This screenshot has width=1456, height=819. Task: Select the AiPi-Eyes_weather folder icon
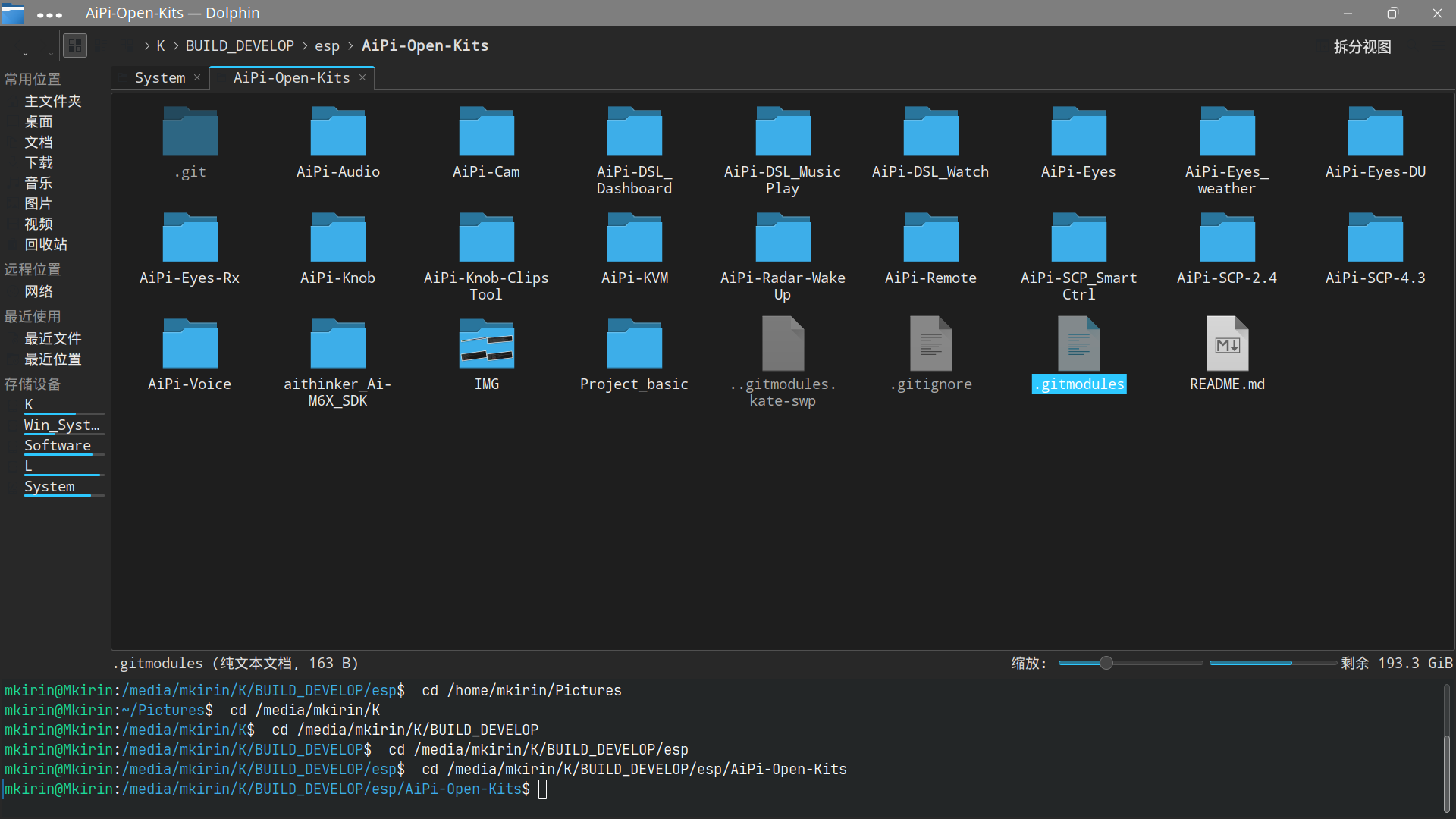click(1227, 131)
